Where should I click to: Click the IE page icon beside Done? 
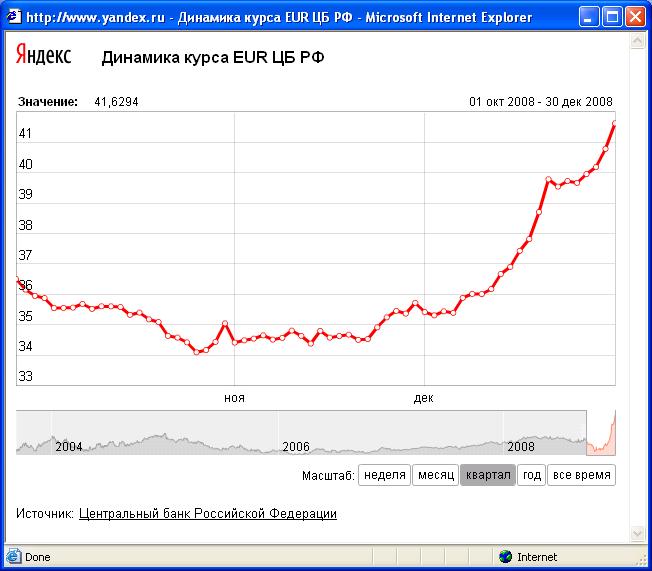[x=13, y=556]
